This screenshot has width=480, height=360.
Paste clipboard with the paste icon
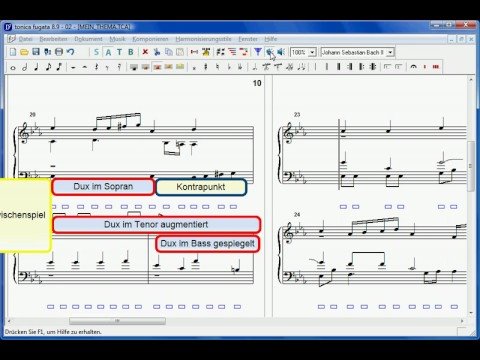(180, 52)
